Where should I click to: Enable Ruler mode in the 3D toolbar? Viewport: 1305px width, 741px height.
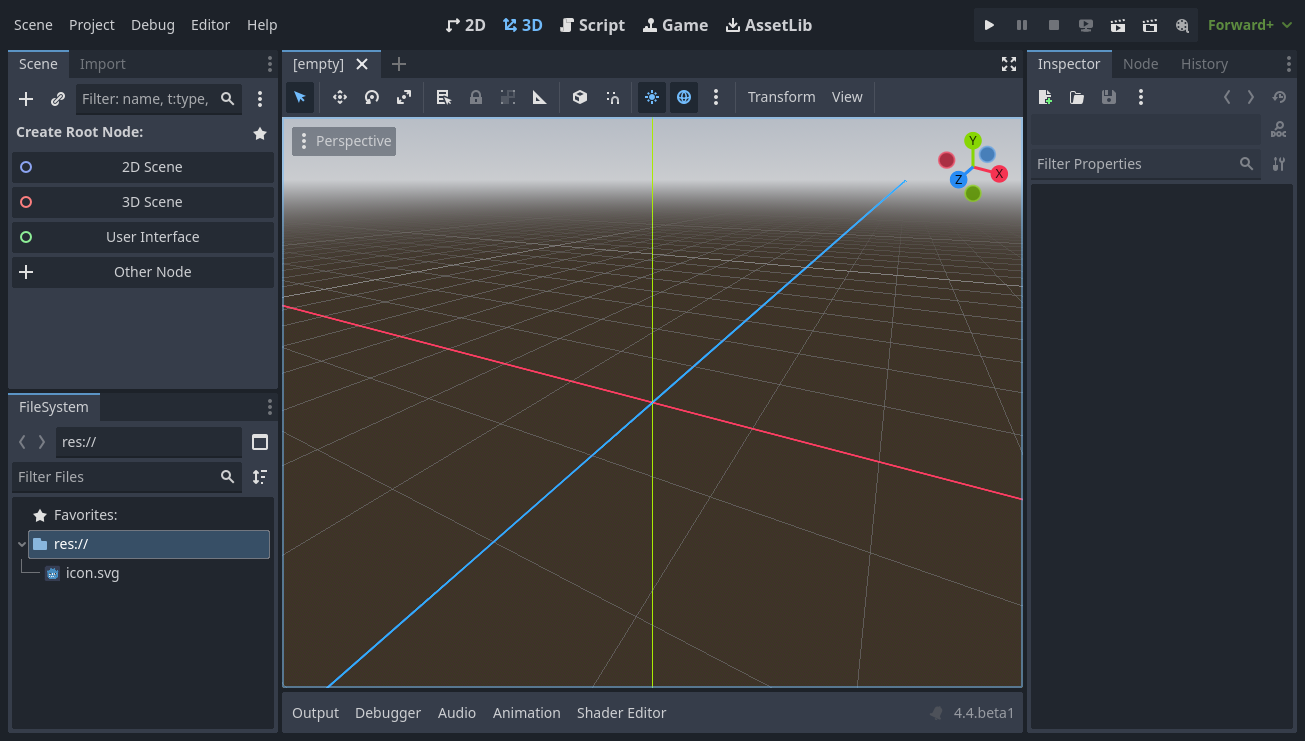pyautogui.click(x=539, y=97)
